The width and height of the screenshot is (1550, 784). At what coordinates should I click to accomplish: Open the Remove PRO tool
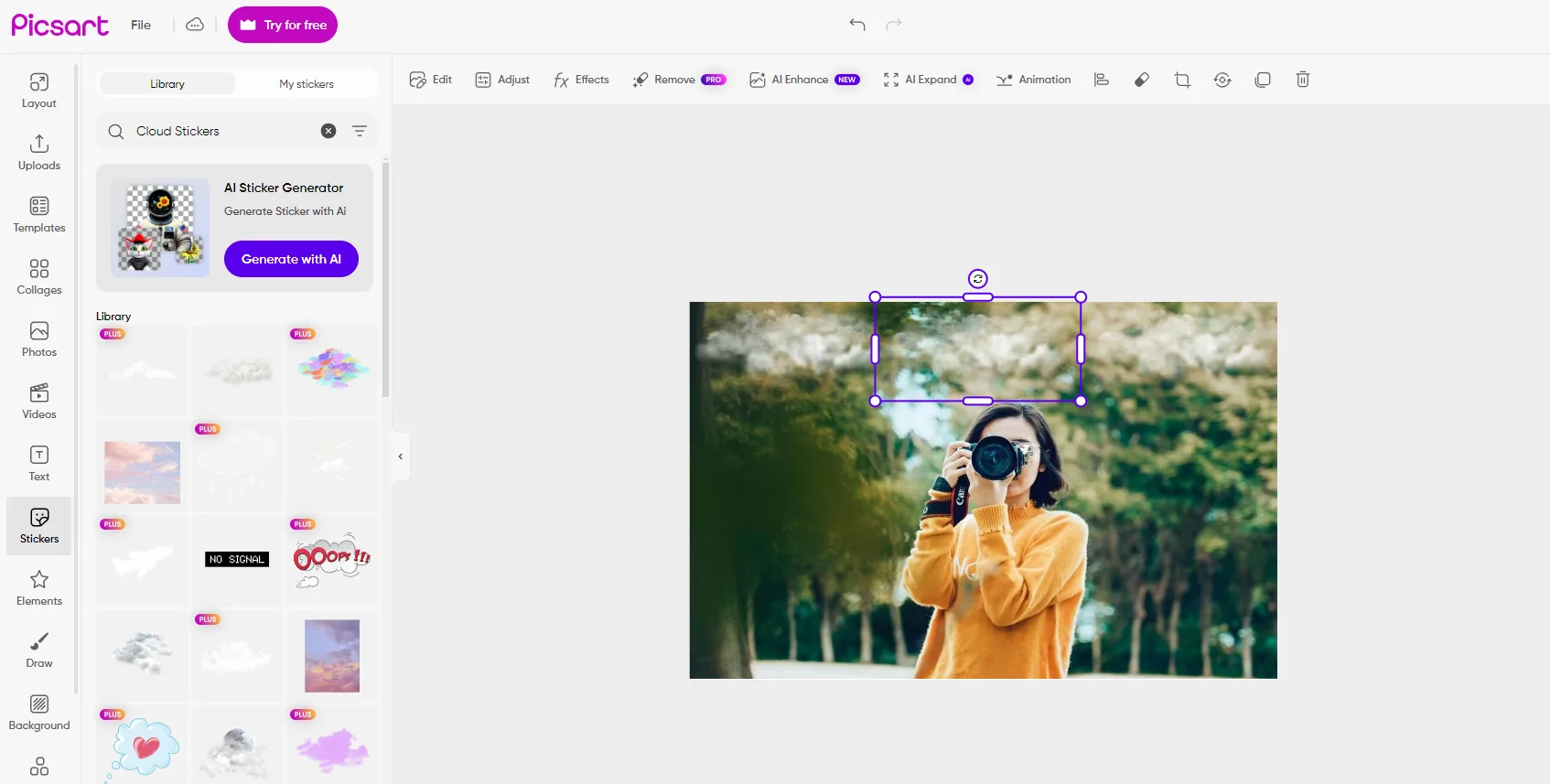679,80
